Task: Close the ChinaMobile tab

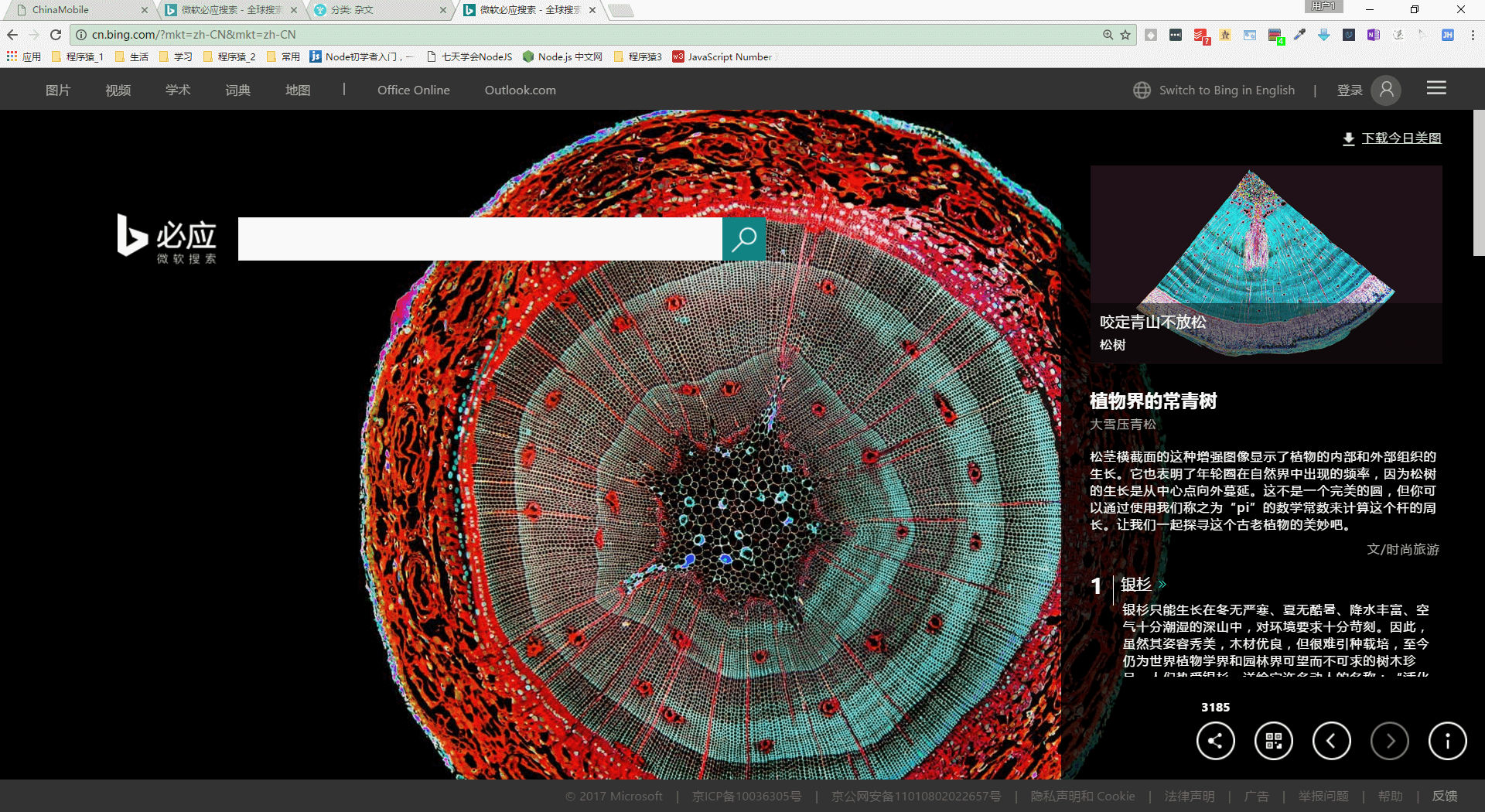Action: point(144,10)
